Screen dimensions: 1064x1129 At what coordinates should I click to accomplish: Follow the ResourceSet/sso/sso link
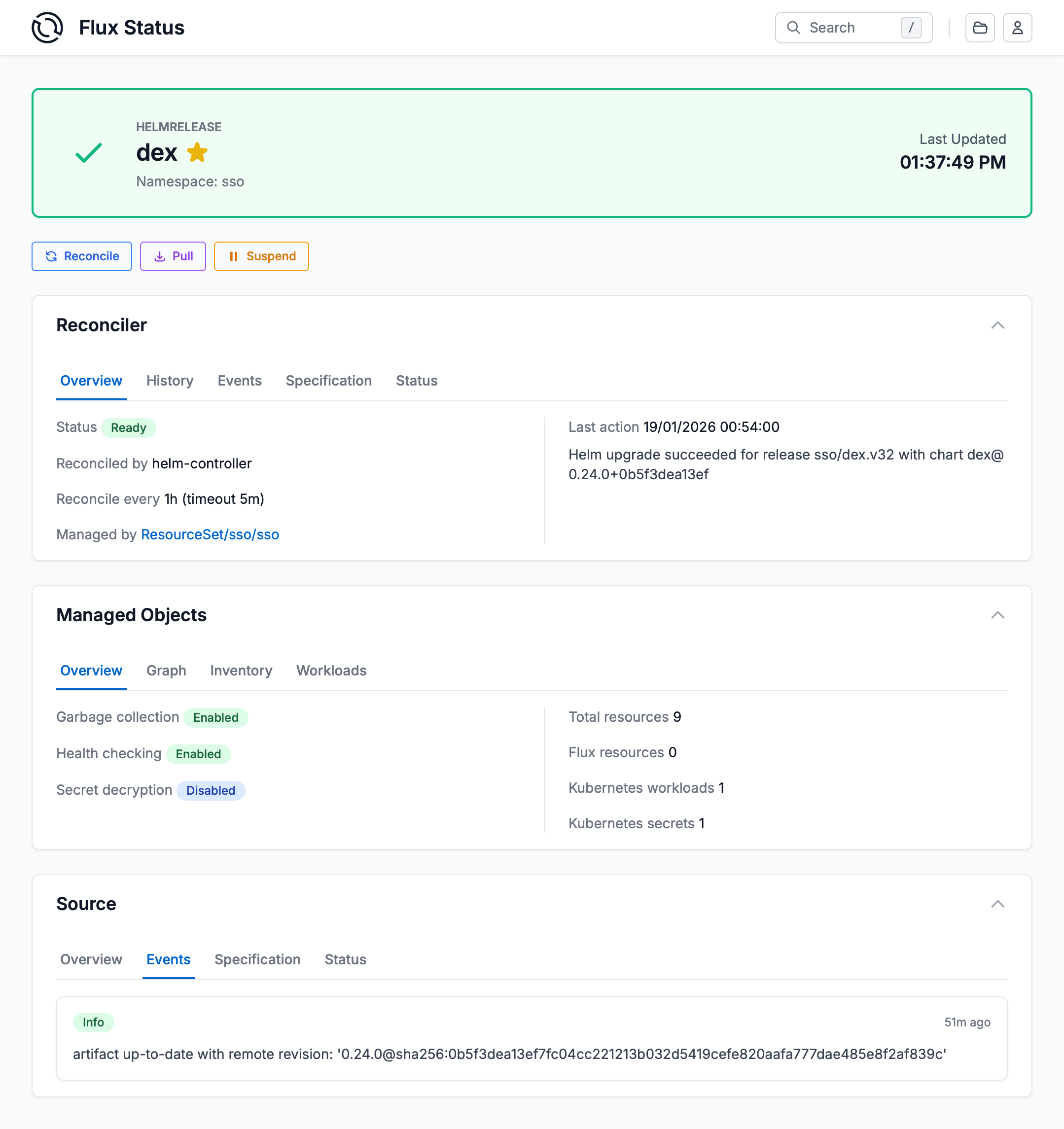pyautogui.click(x=210, y=534)
